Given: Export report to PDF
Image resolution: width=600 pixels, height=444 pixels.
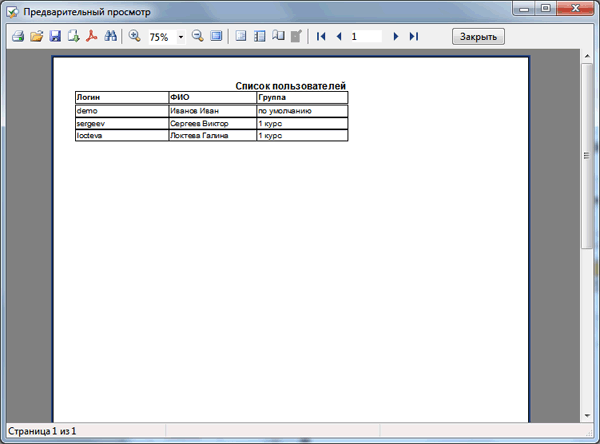Looking at the screenshot, I should click(92, 36).
